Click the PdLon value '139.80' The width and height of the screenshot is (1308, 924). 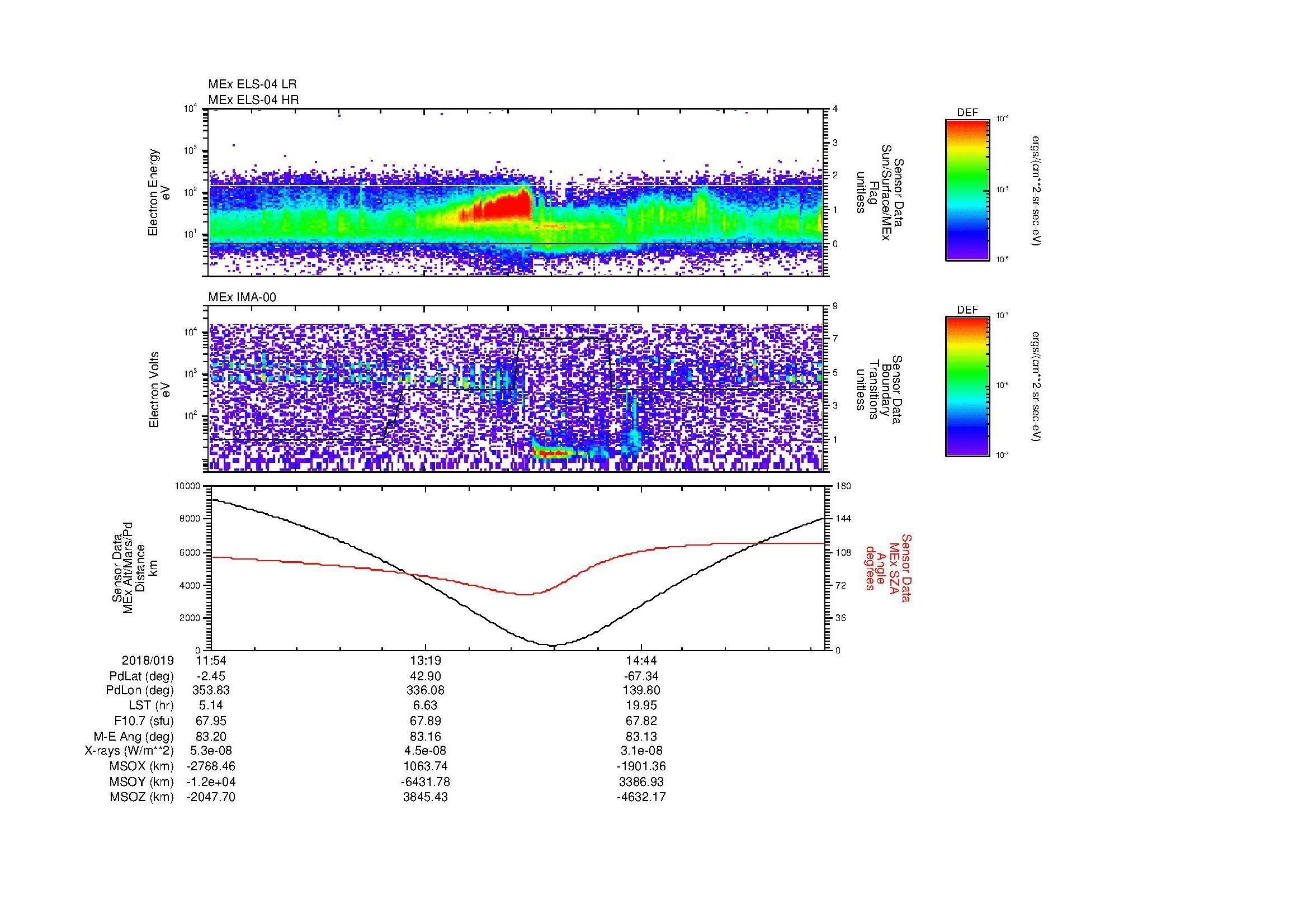641,690
